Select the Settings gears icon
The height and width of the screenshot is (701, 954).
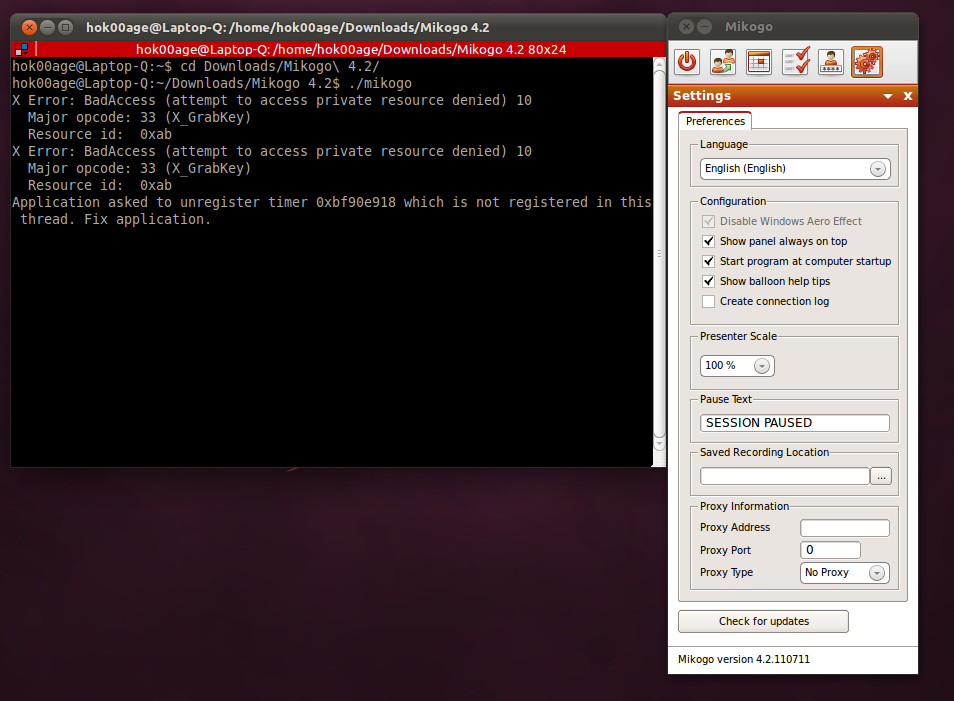point(866,61)
